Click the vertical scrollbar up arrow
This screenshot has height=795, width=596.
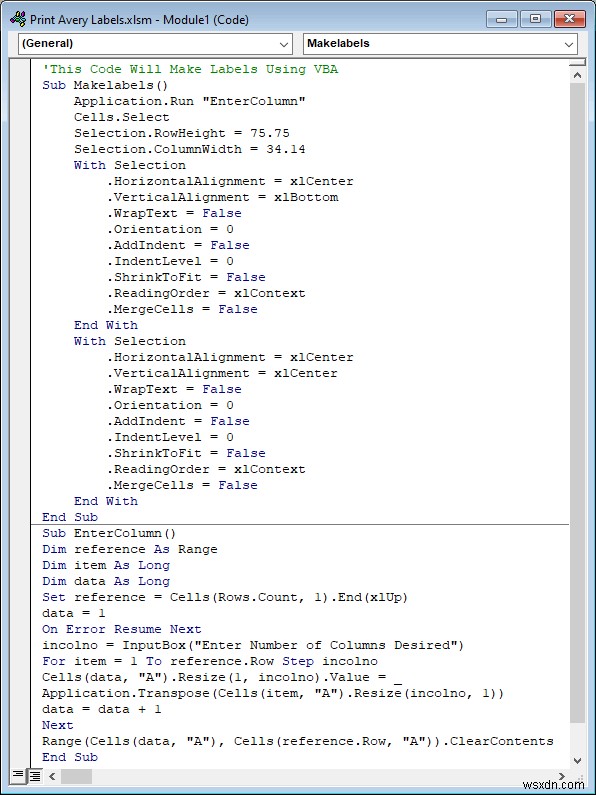coord(577,76)
